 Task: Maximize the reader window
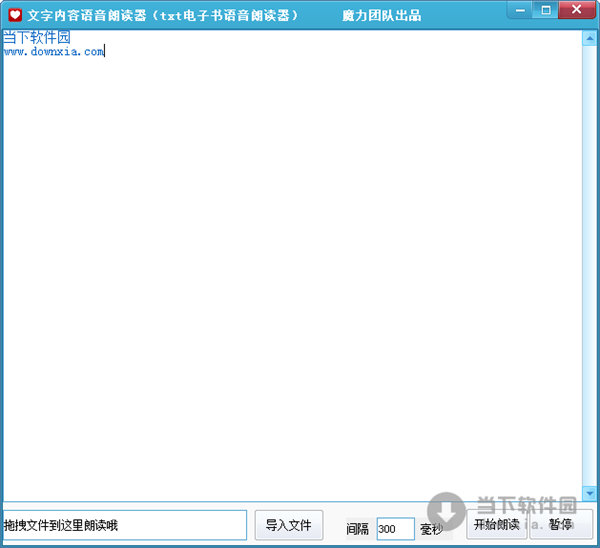[x=546, y=10]
